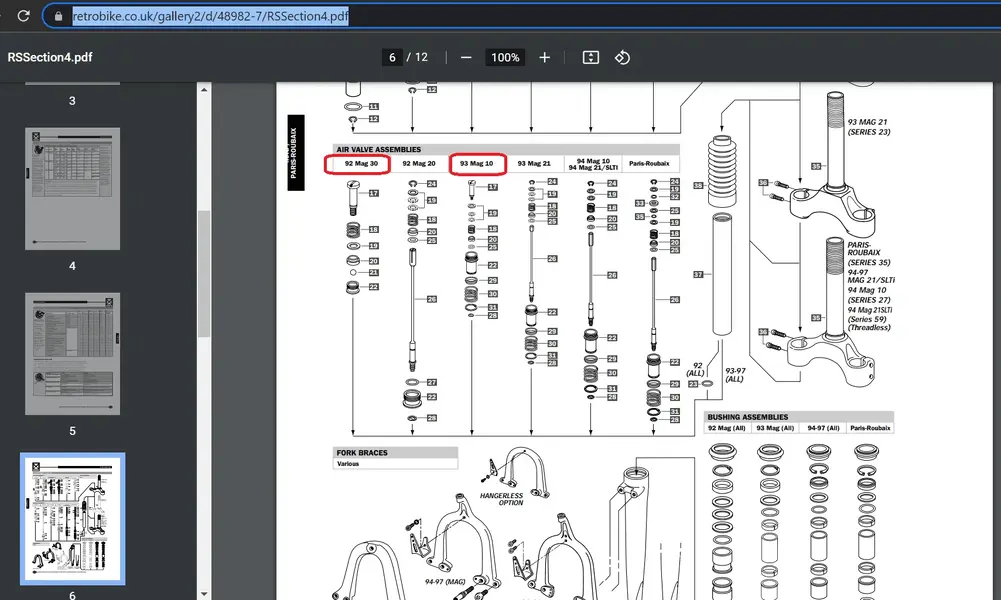The image size is (1001, 600).
Task: View site information icon in address bar
Action: click(57, 17)
